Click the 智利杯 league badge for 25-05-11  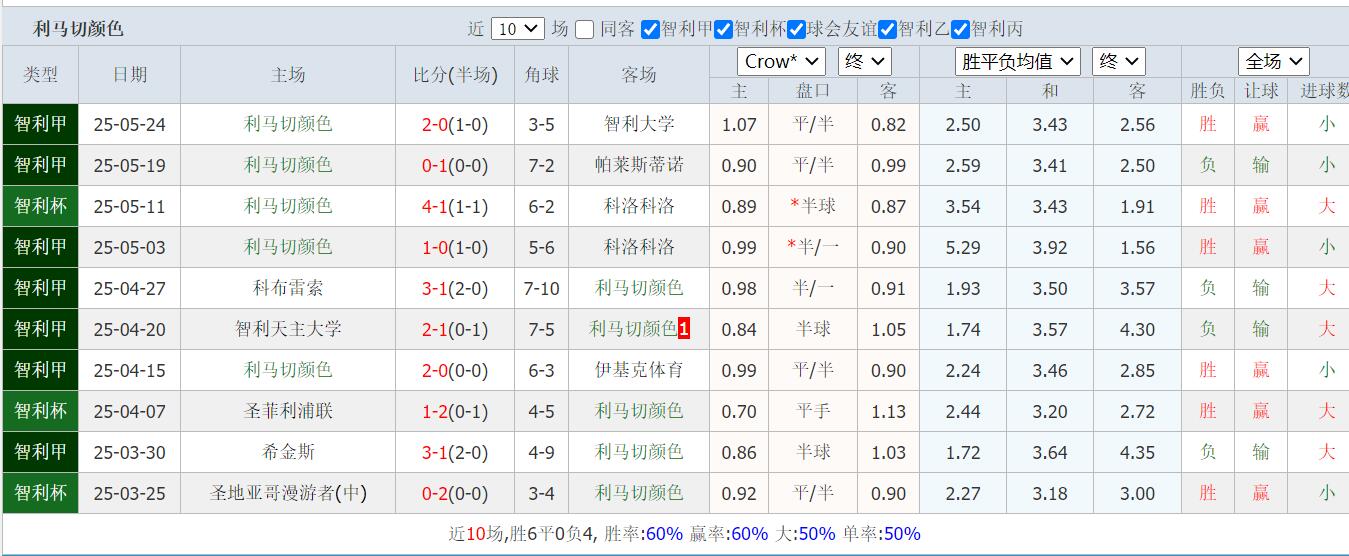point(40,206)
